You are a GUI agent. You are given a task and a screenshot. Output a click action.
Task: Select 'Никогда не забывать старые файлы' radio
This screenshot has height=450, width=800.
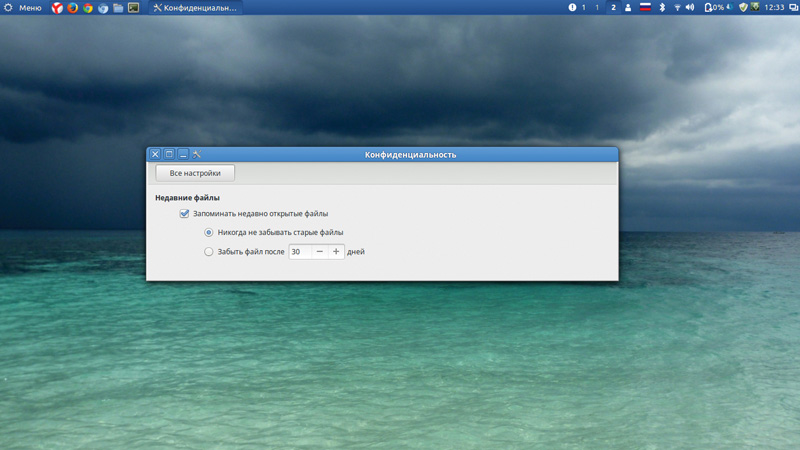pyautogui.click(x=209, y=233)
